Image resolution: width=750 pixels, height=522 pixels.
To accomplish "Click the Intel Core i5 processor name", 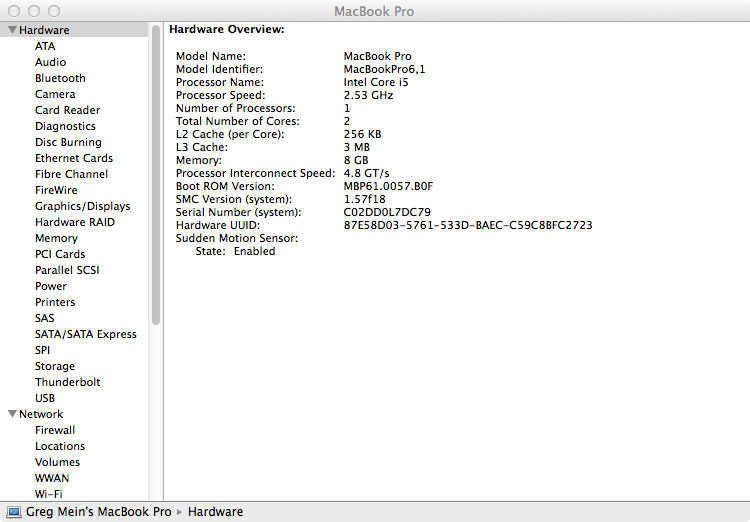I will (x=376, y=82).
